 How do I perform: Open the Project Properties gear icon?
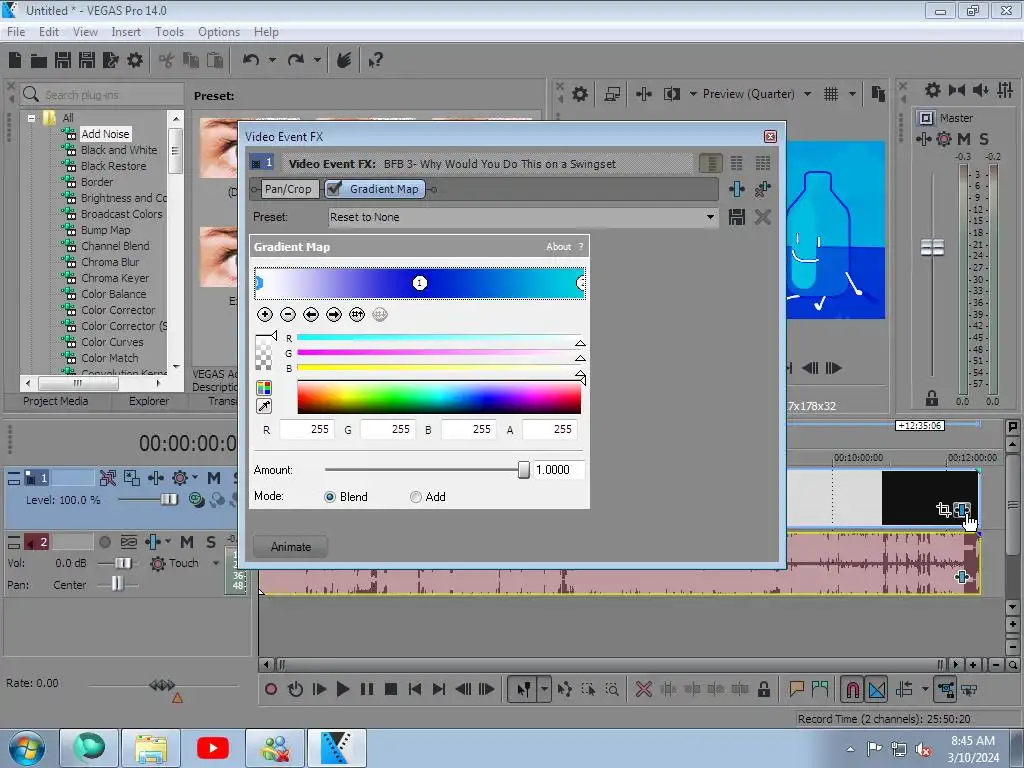[135, 61]
